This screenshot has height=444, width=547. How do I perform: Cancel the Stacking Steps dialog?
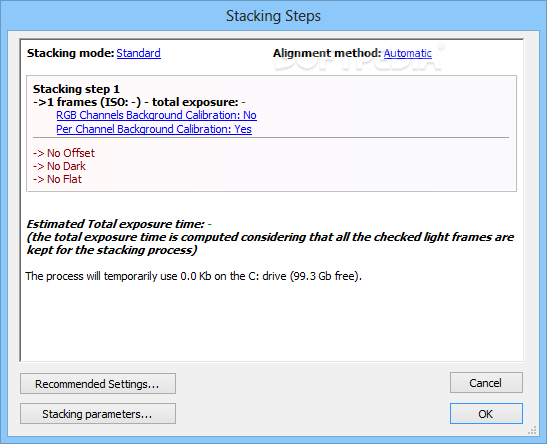tap(486, 383)
